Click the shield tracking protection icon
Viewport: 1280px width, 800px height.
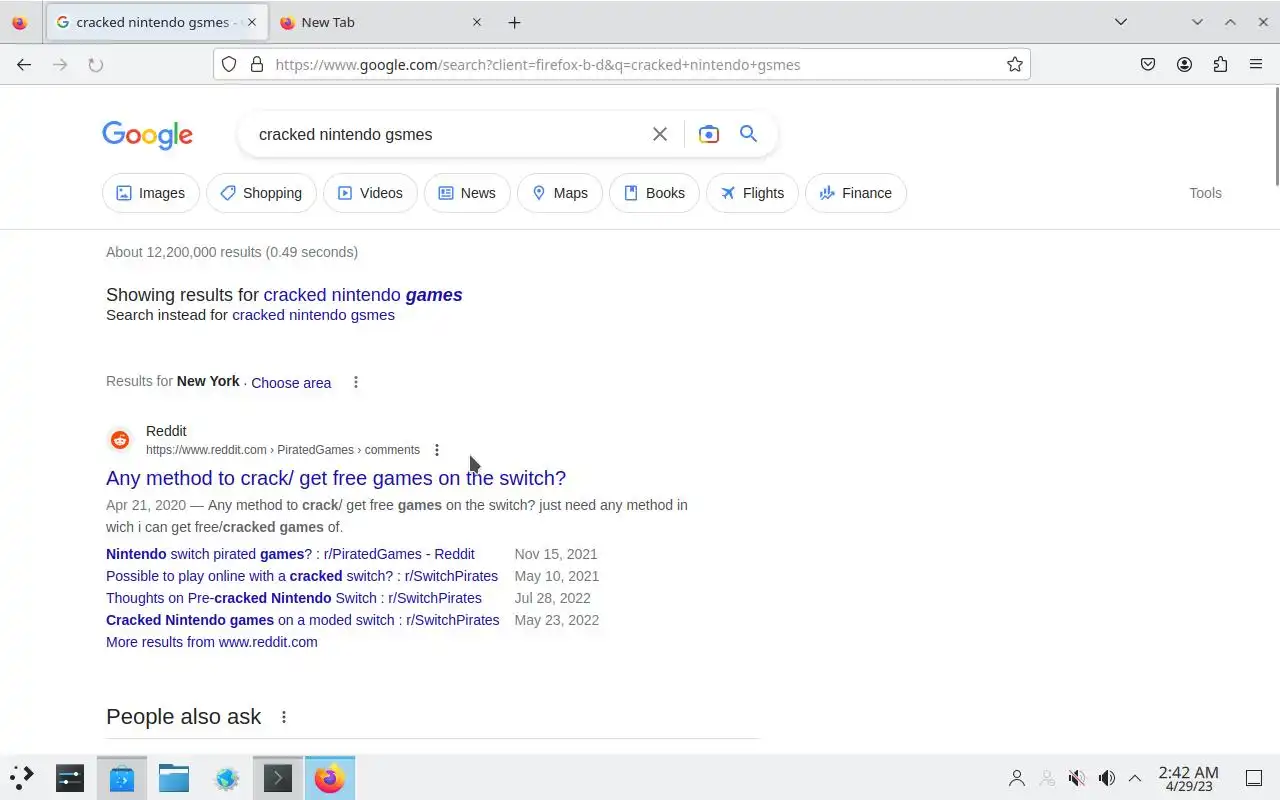coord(229,65)
